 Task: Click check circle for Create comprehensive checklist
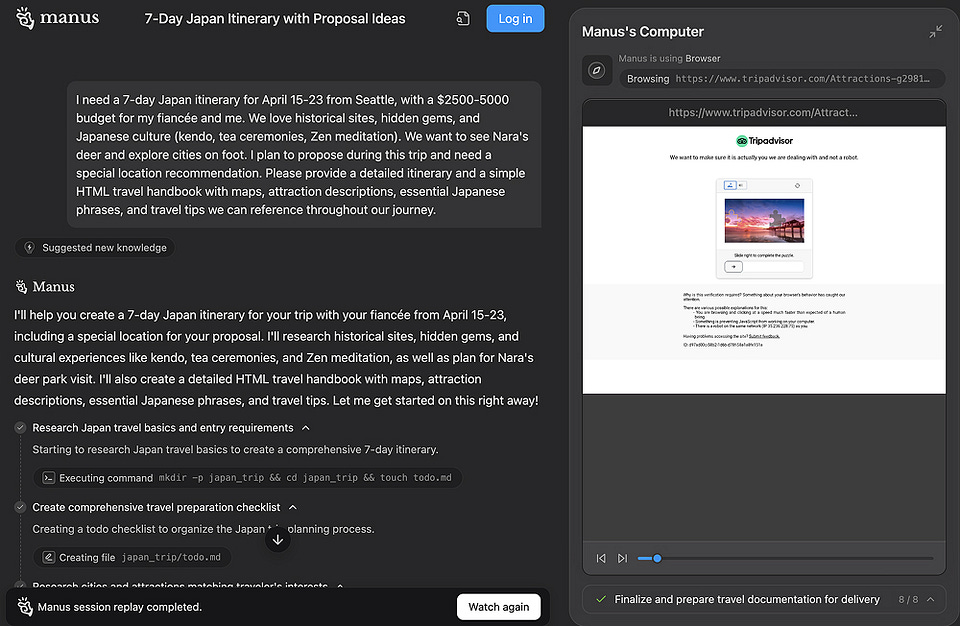tap(20, 507)
